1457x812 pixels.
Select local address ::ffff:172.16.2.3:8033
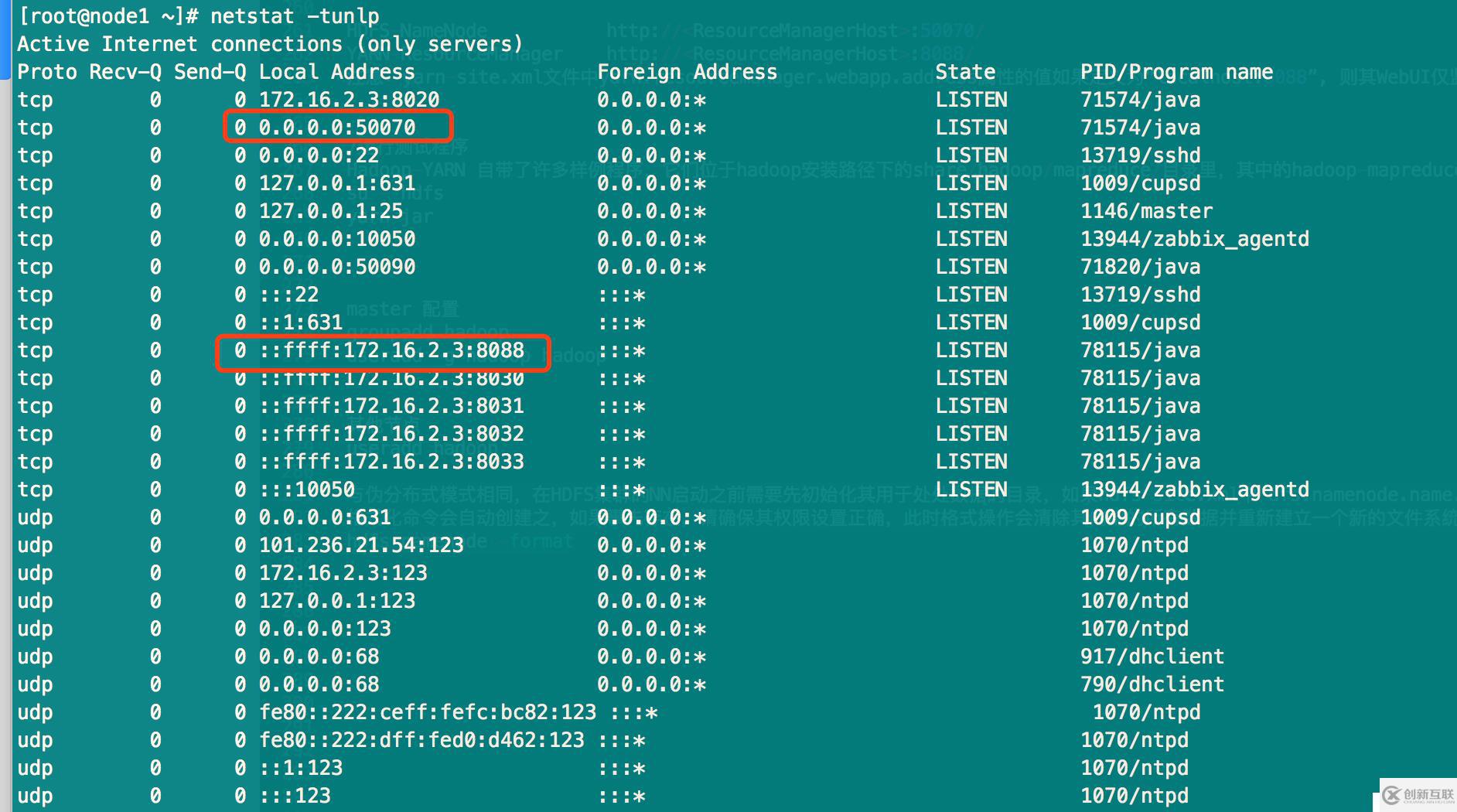[x=391, y=462]
